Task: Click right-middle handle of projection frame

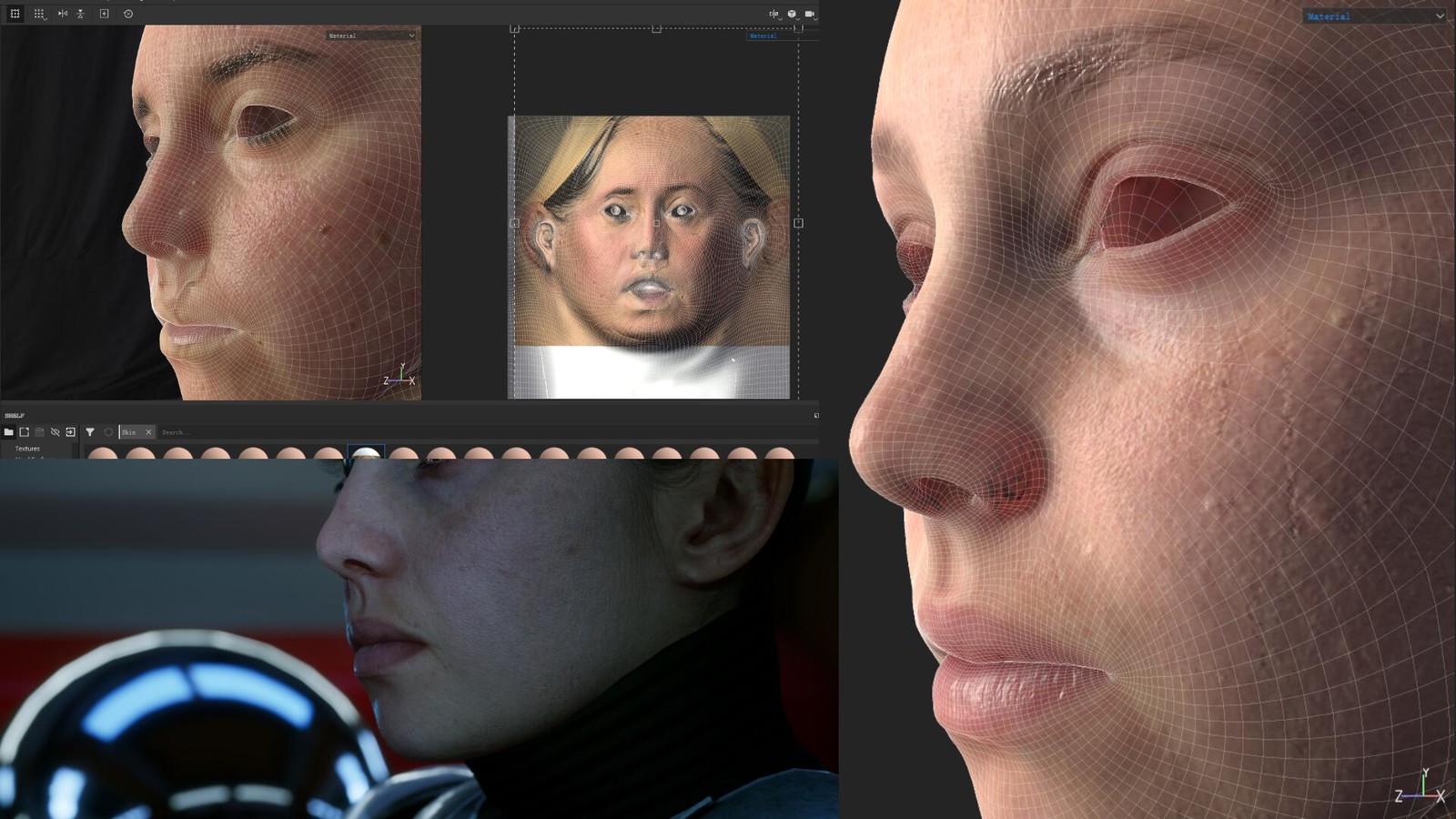Action: 798,223
